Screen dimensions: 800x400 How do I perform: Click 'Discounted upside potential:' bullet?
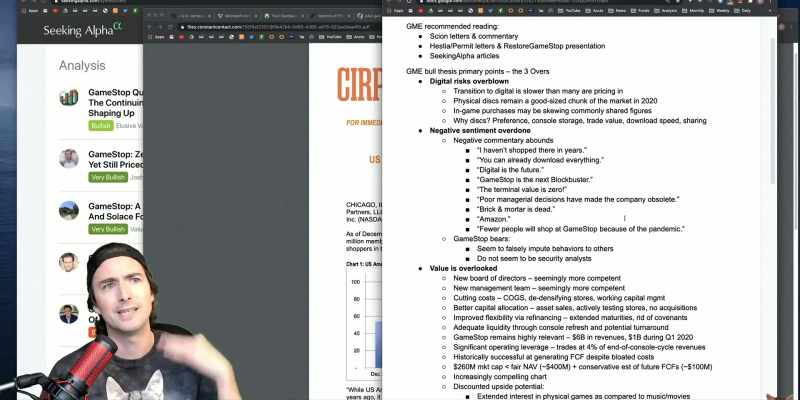498,386
